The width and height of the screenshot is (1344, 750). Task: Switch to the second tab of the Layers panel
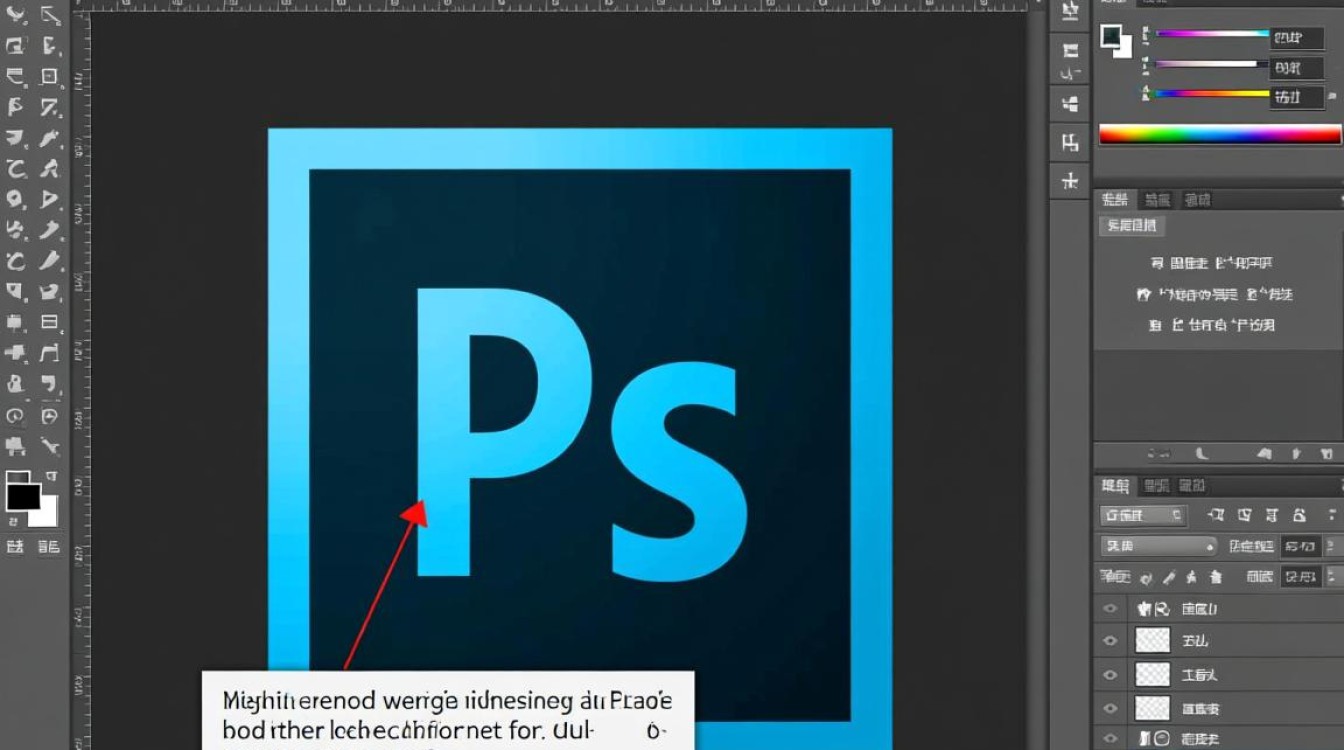coord(1156,486)
